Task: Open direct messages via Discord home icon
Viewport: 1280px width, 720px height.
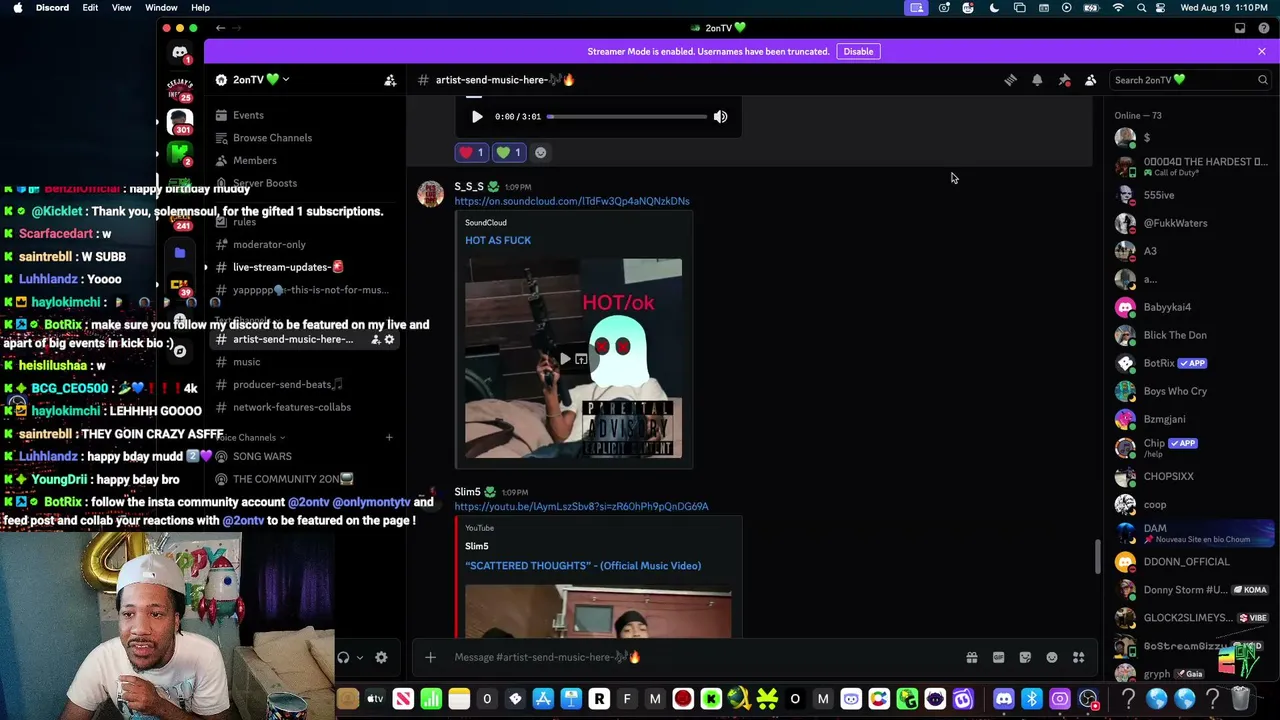Action: (180, 53)
